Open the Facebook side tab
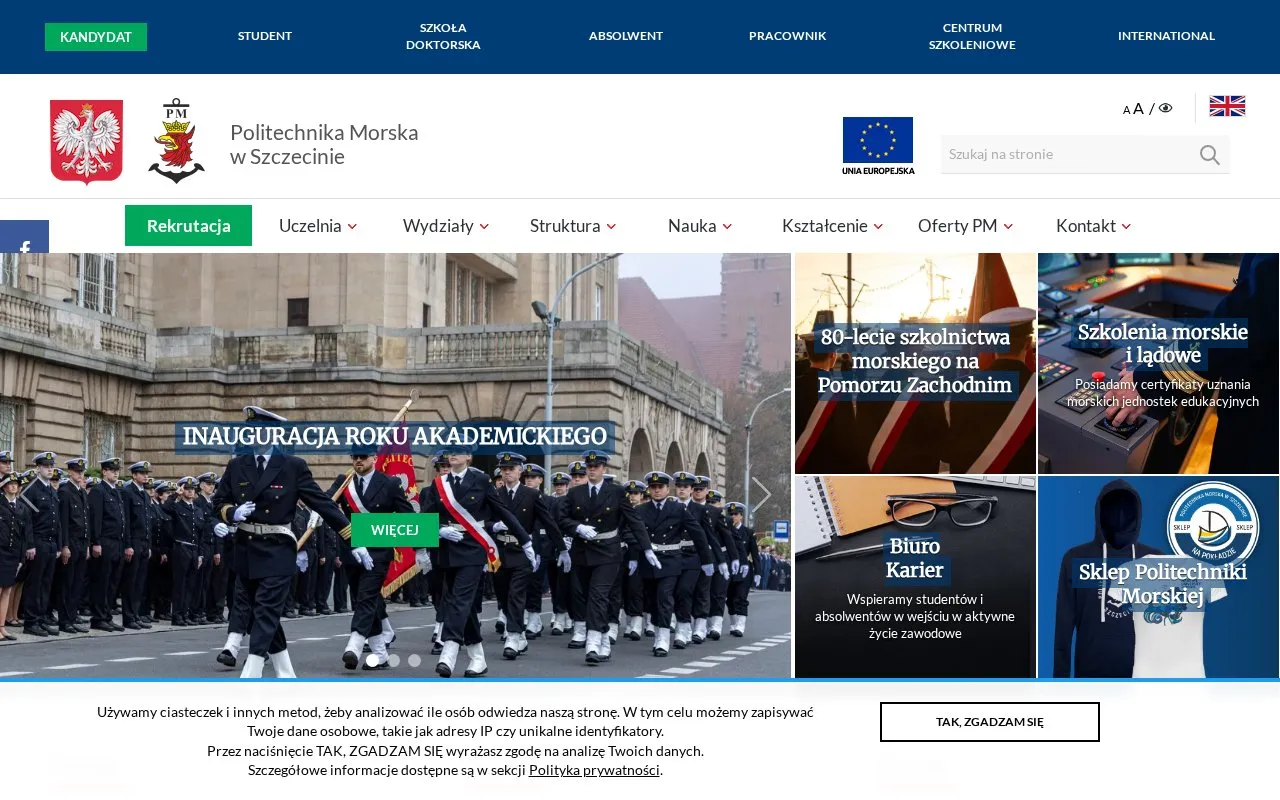Viewport: 1280px width, 800px height. (24, 237)
